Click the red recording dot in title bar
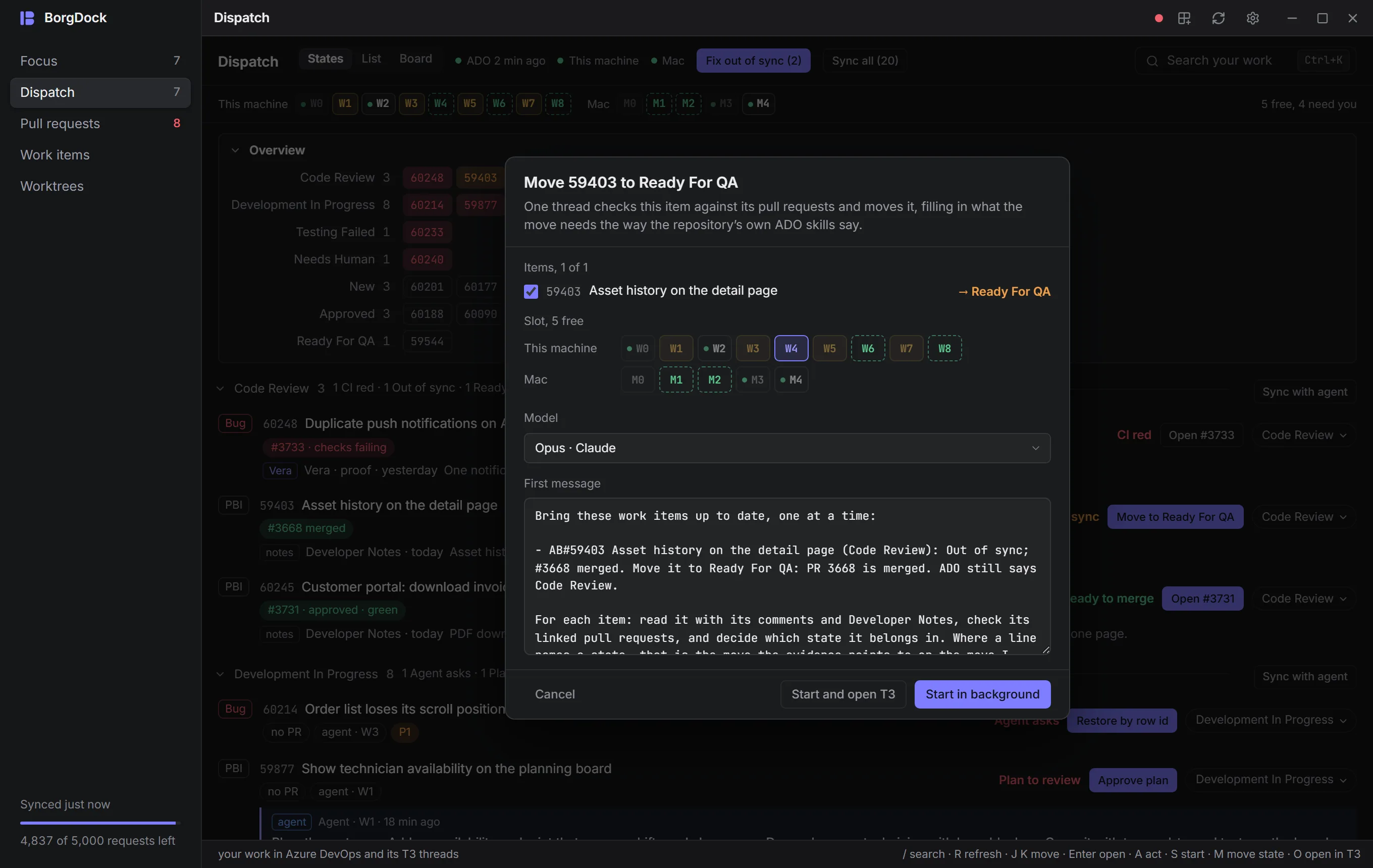The image size is (1373, 868). pos(1158,18)
